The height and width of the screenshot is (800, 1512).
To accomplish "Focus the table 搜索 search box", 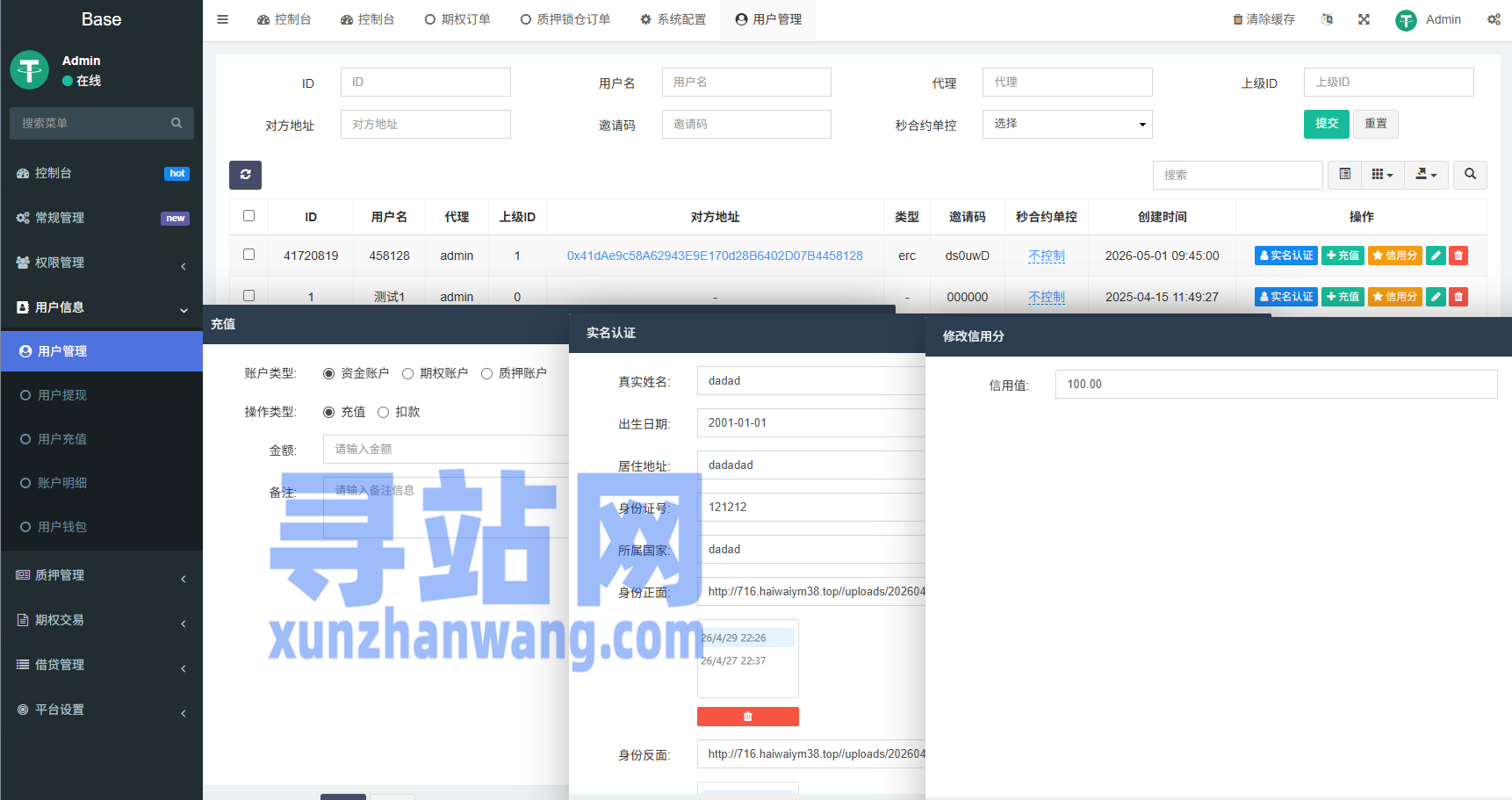I will (x=1237, y=175).
